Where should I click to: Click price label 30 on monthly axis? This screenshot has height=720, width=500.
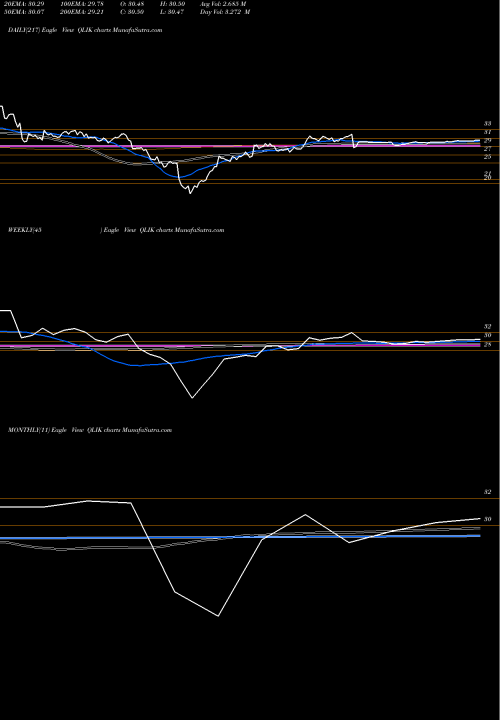point(487,519)
